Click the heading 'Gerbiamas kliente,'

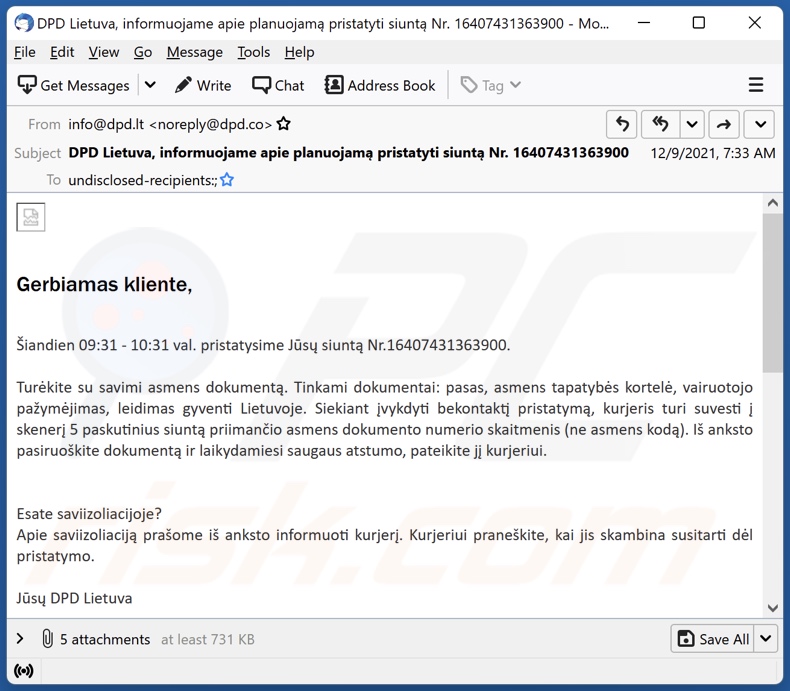(104, 285)
